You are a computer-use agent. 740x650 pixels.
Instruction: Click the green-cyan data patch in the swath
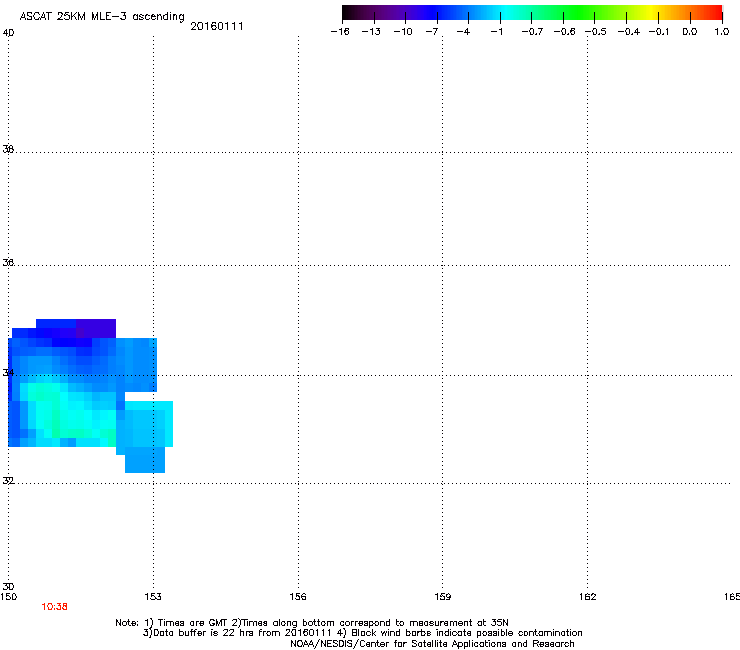pos(68,411)
